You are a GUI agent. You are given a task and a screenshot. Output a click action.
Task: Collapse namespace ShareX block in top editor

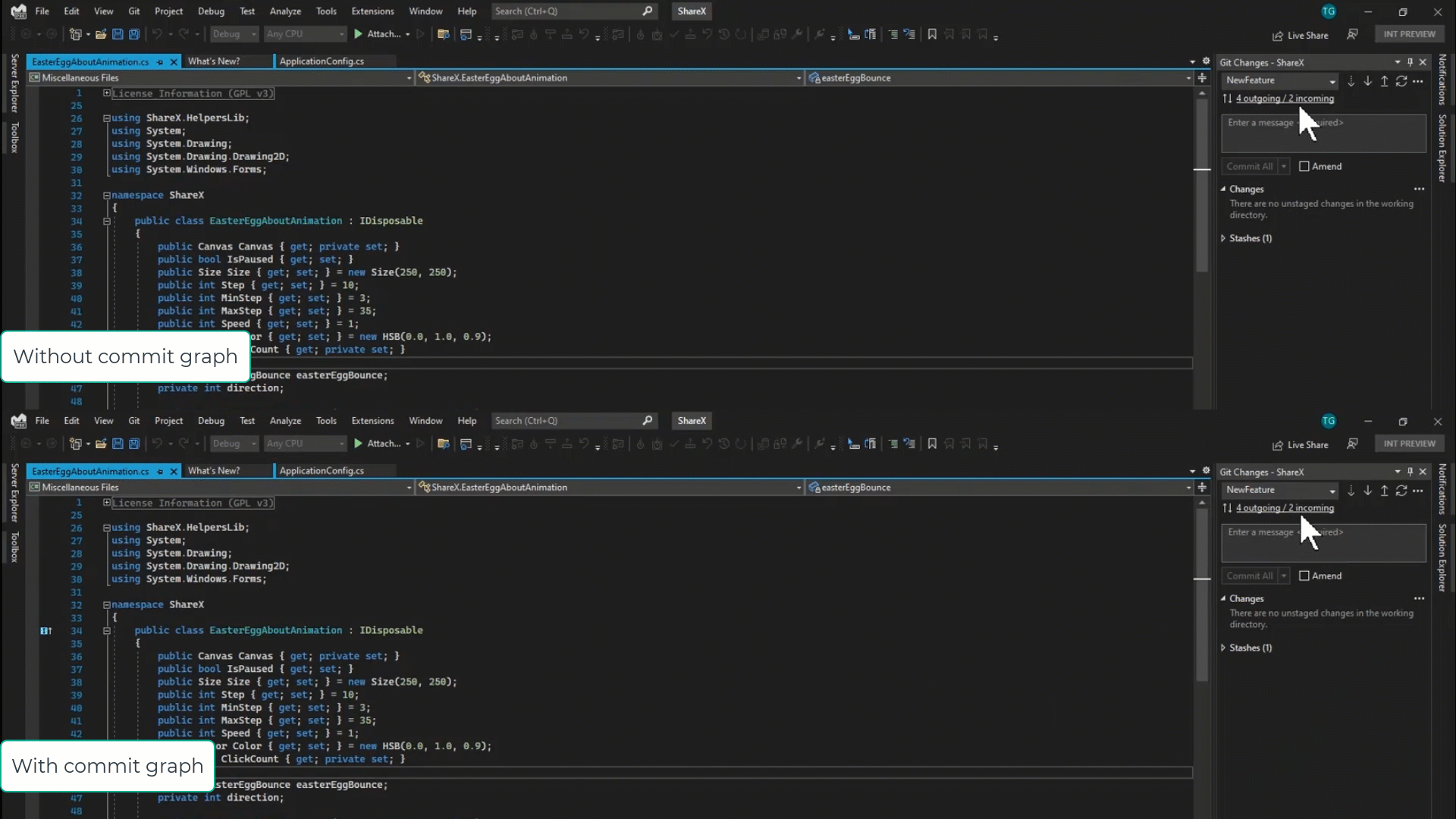click(x=107, y=195)
